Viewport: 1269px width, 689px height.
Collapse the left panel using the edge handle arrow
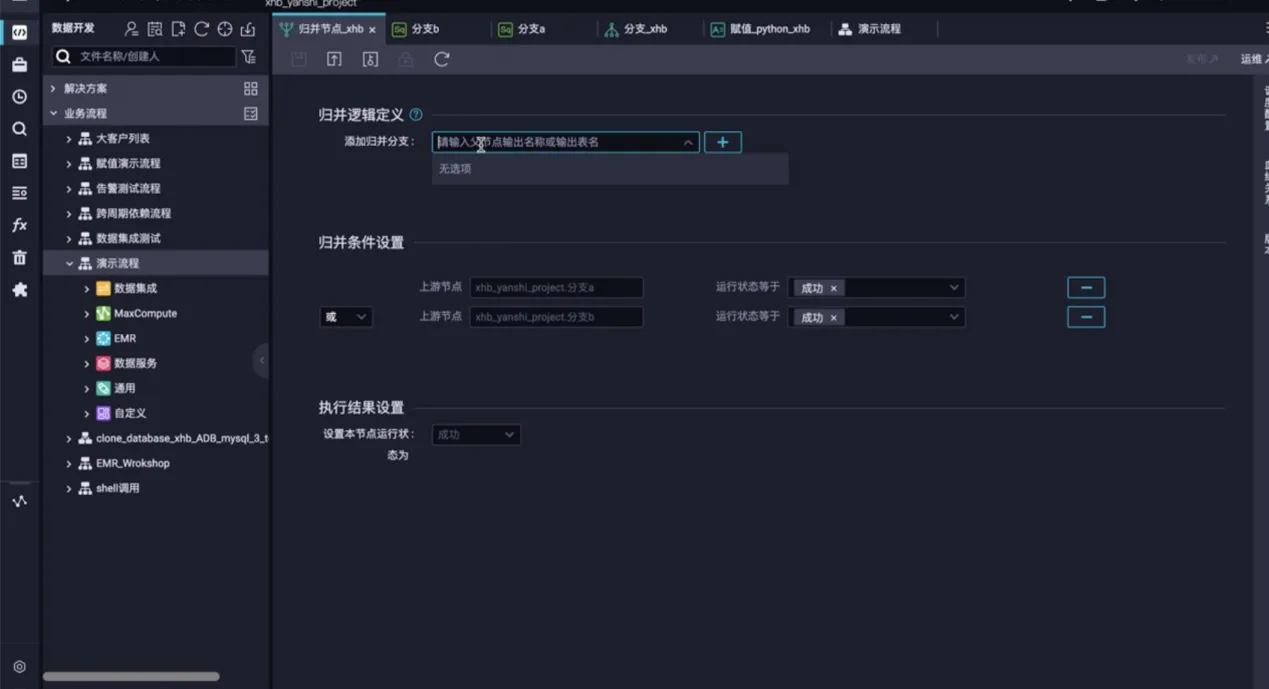tap(262, 361)
